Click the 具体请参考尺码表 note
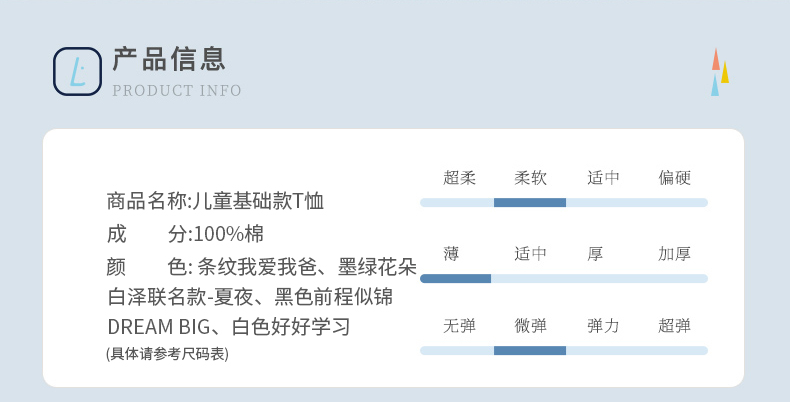The image size is (790, 402). [x=167, y=354]
